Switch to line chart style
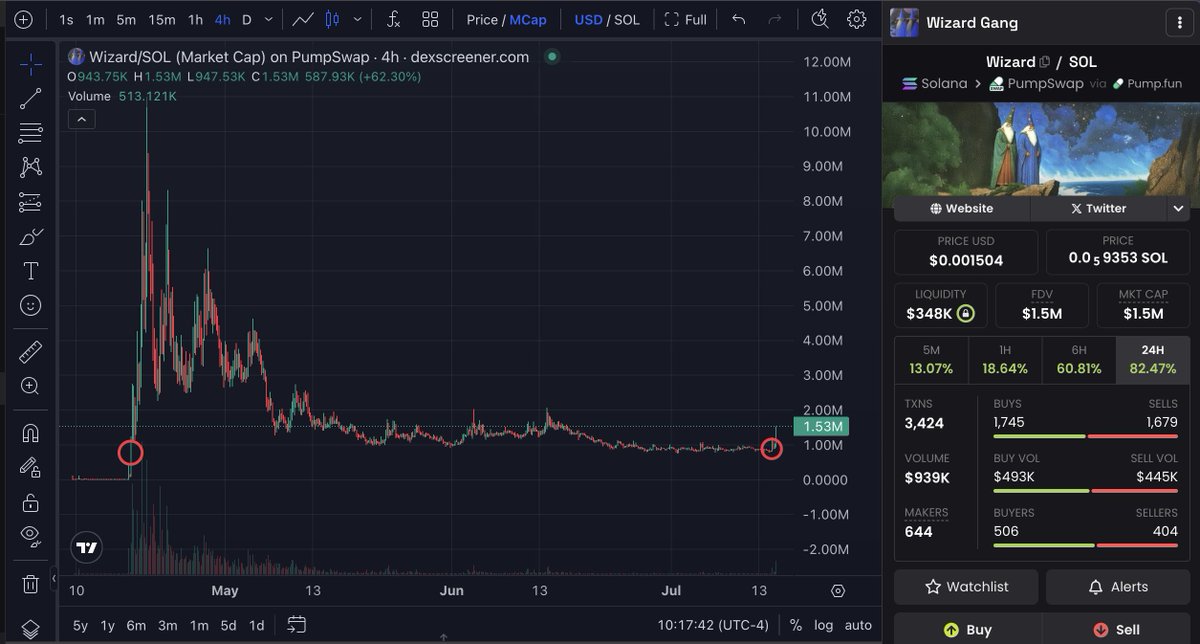This screenshot has height=644, width=1200. 301,20
